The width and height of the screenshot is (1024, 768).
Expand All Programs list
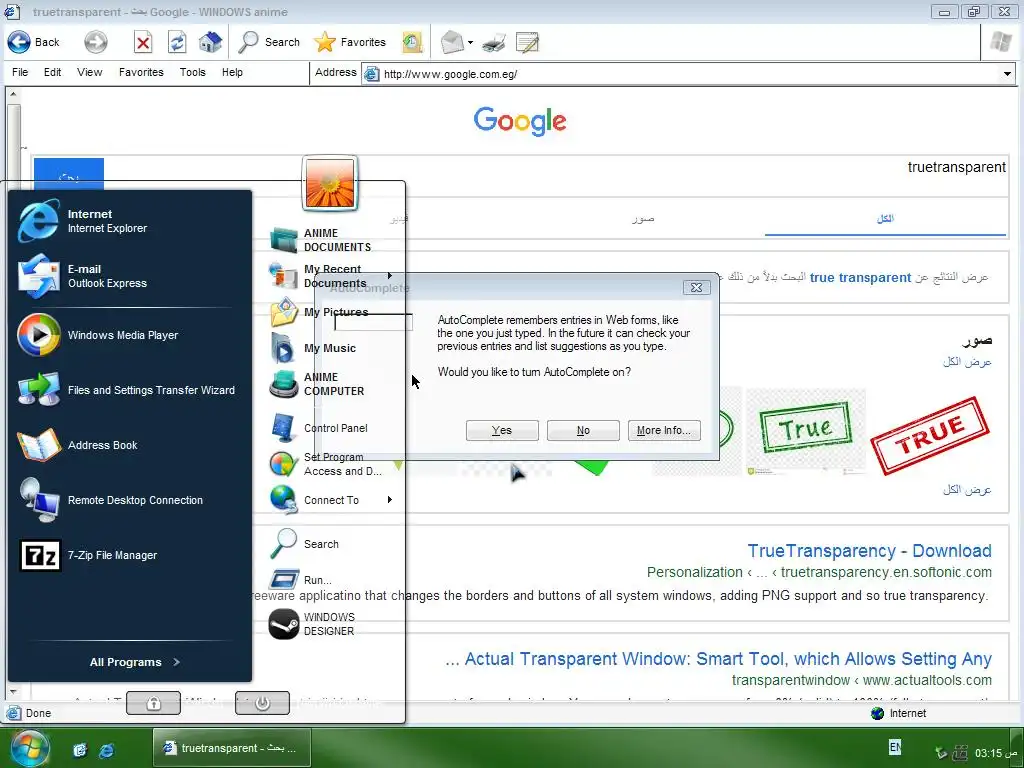tap(135, 662)
